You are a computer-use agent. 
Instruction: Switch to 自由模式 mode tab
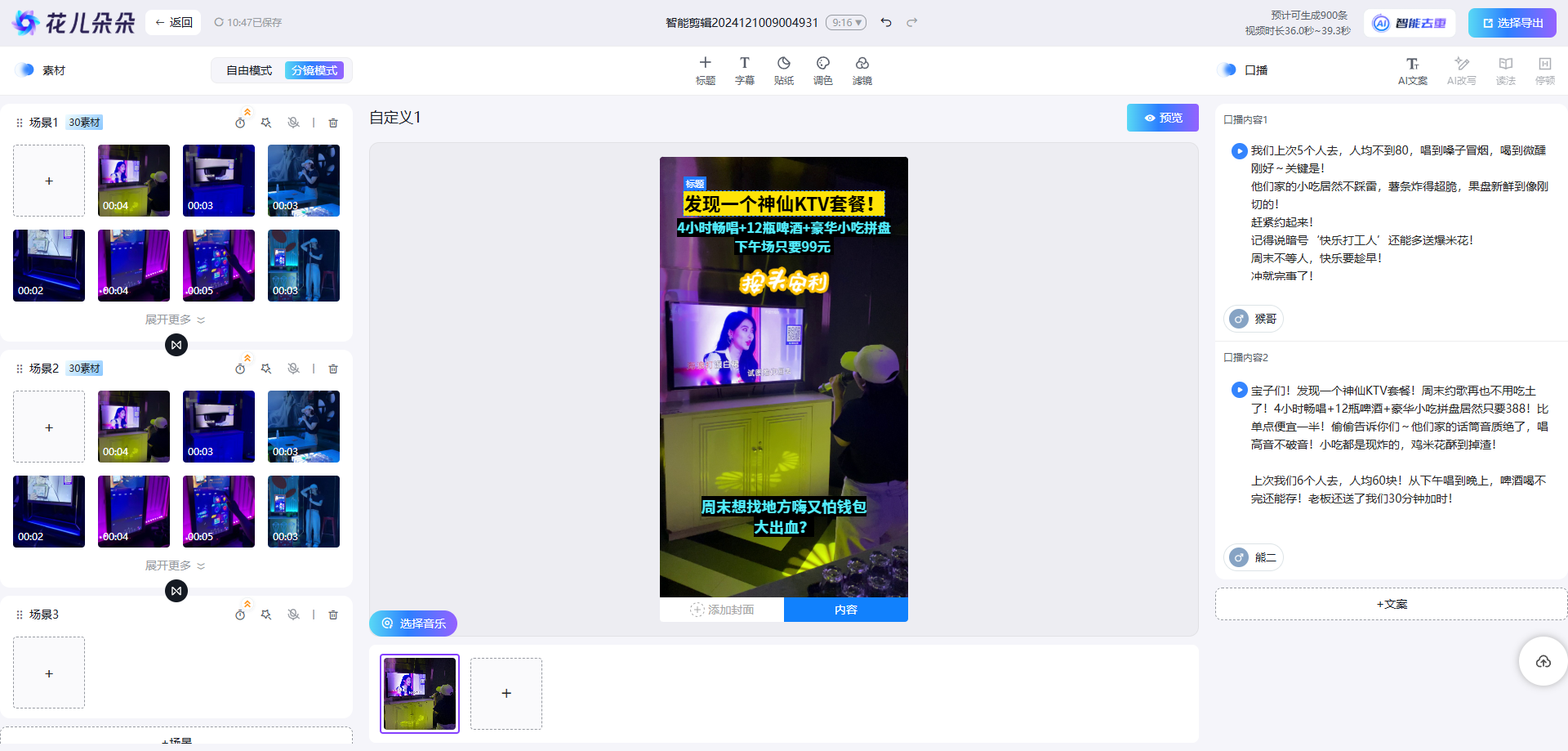248,70
